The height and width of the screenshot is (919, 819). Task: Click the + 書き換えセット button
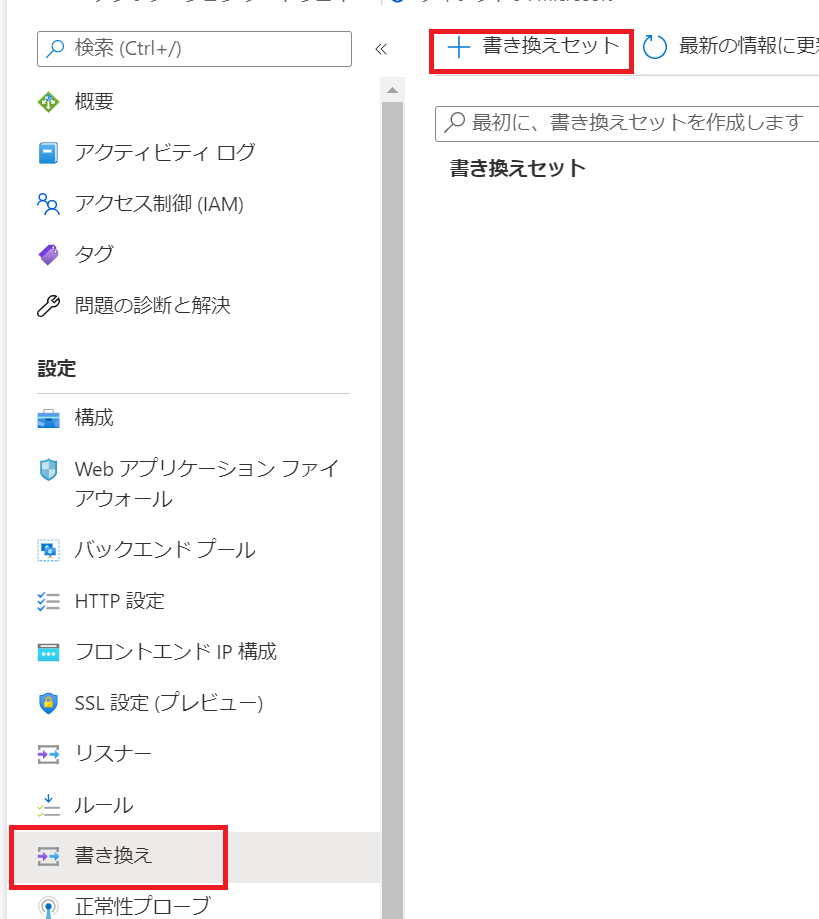532,47
